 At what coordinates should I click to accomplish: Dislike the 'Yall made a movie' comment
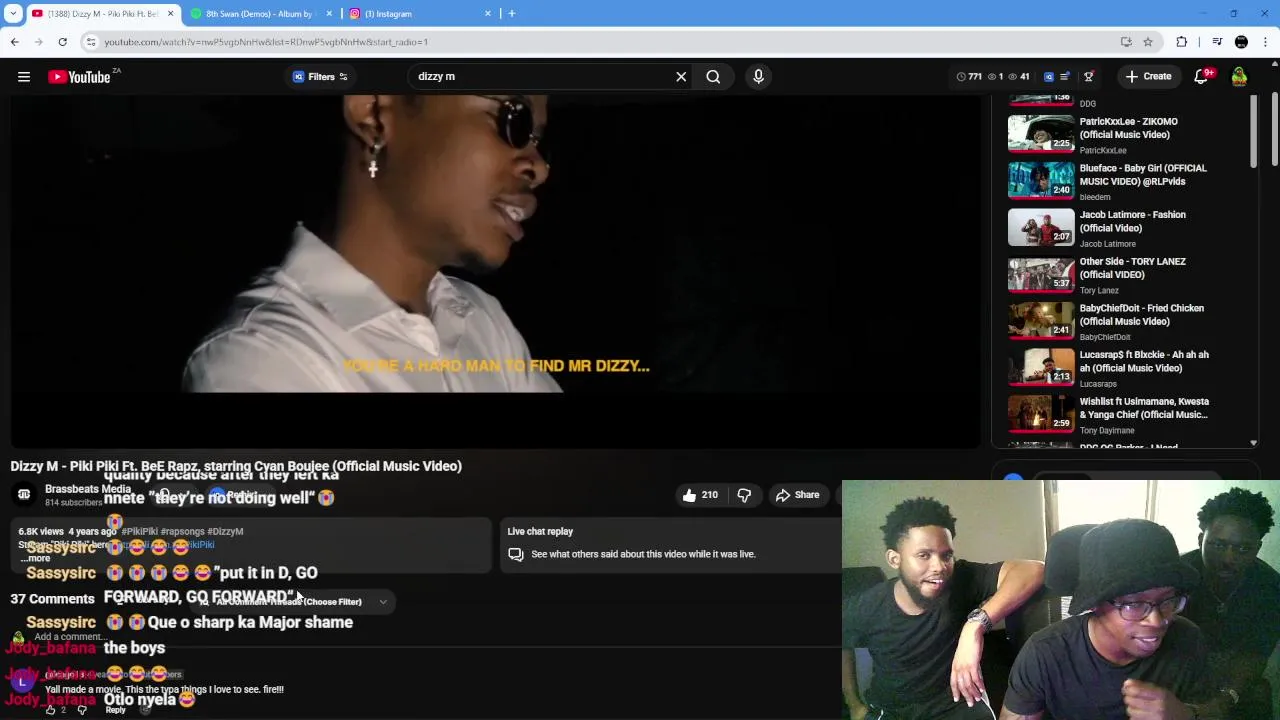82,709
